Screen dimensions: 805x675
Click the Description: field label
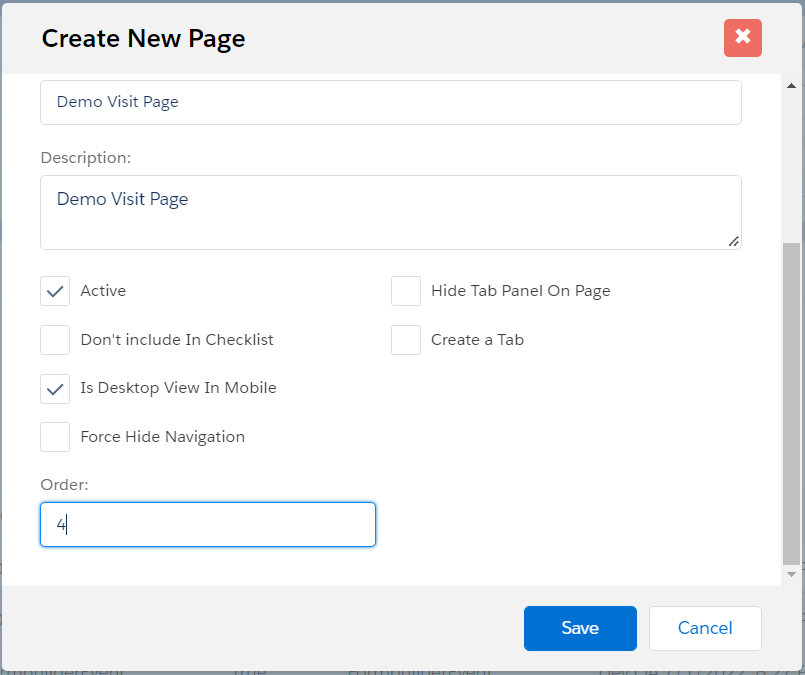pos(85,158)
